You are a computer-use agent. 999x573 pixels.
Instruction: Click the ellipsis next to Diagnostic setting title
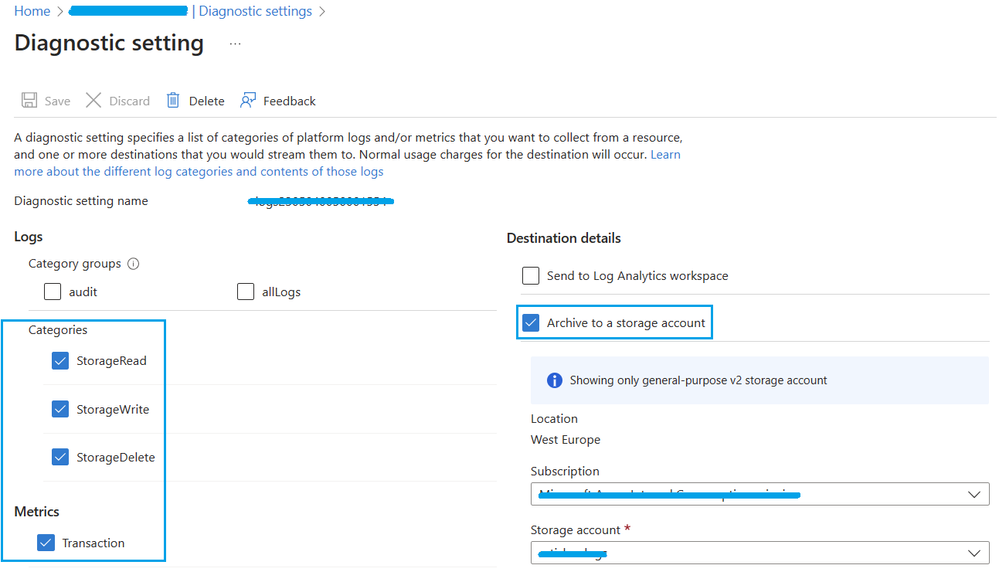[235, 44]
